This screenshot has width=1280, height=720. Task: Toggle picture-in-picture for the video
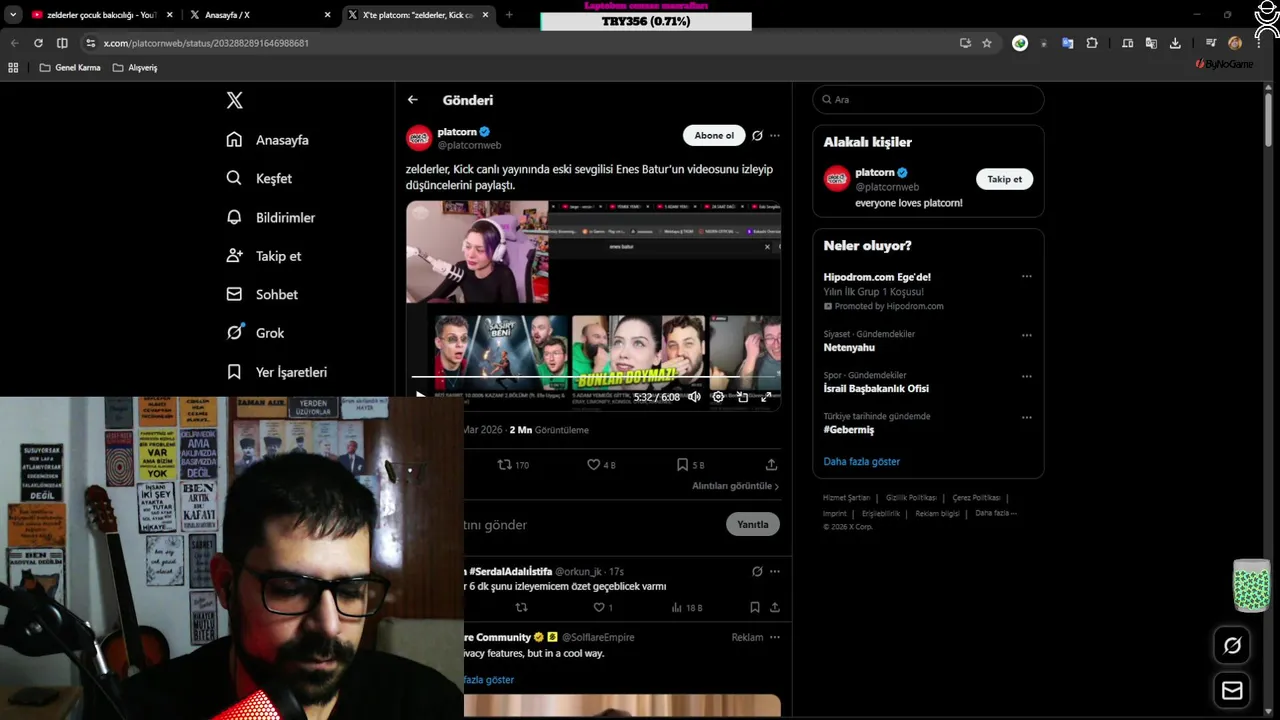(x=742, y=397)
